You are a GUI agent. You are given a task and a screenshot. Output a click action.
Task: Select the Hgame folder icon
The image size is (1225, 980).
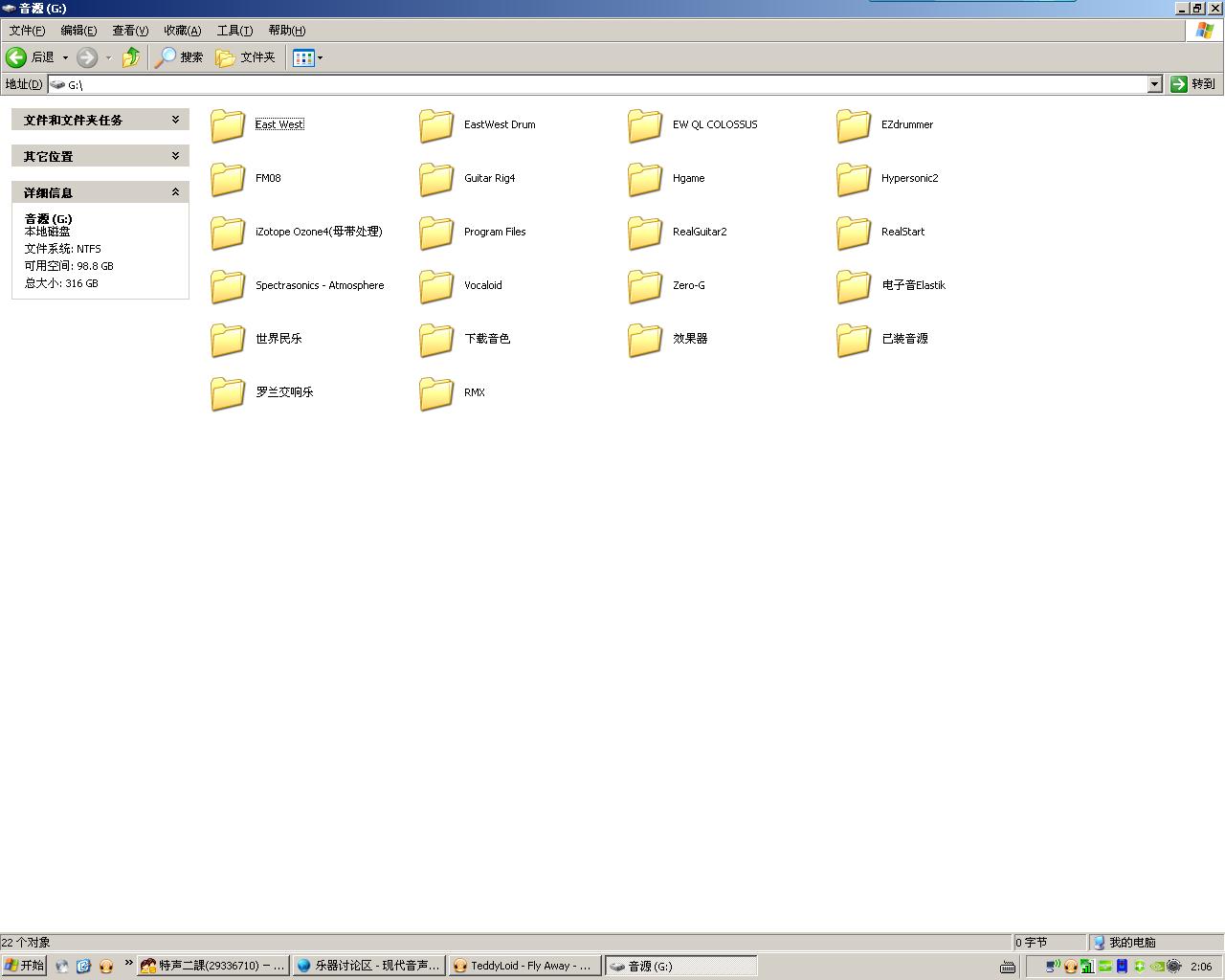[x=645, y=178]
